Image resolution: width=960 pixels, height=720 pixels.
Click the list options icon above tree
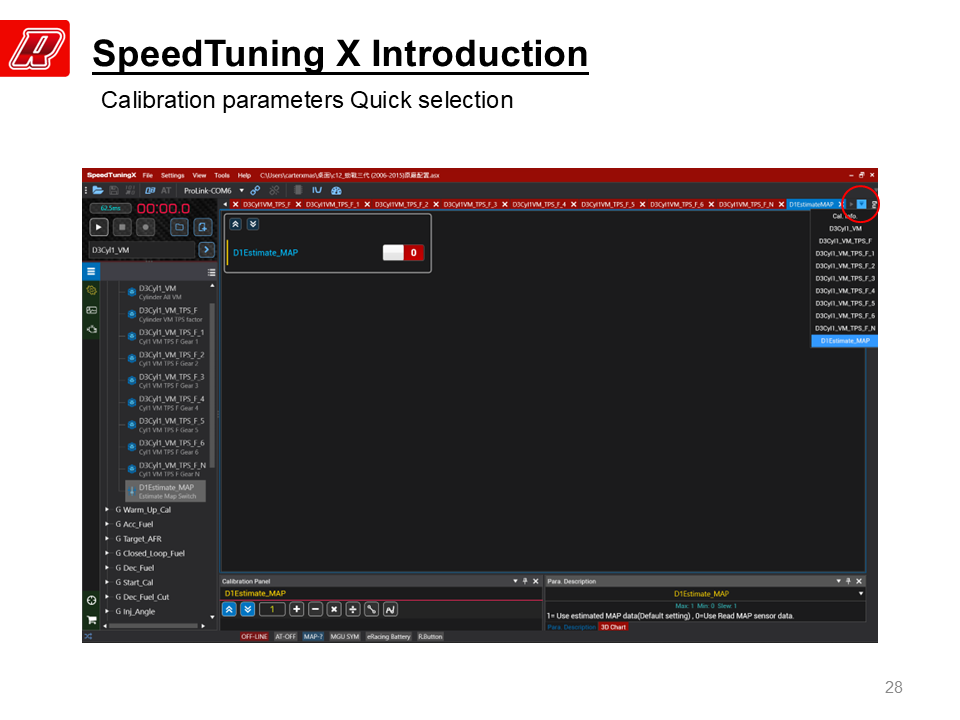211,272
